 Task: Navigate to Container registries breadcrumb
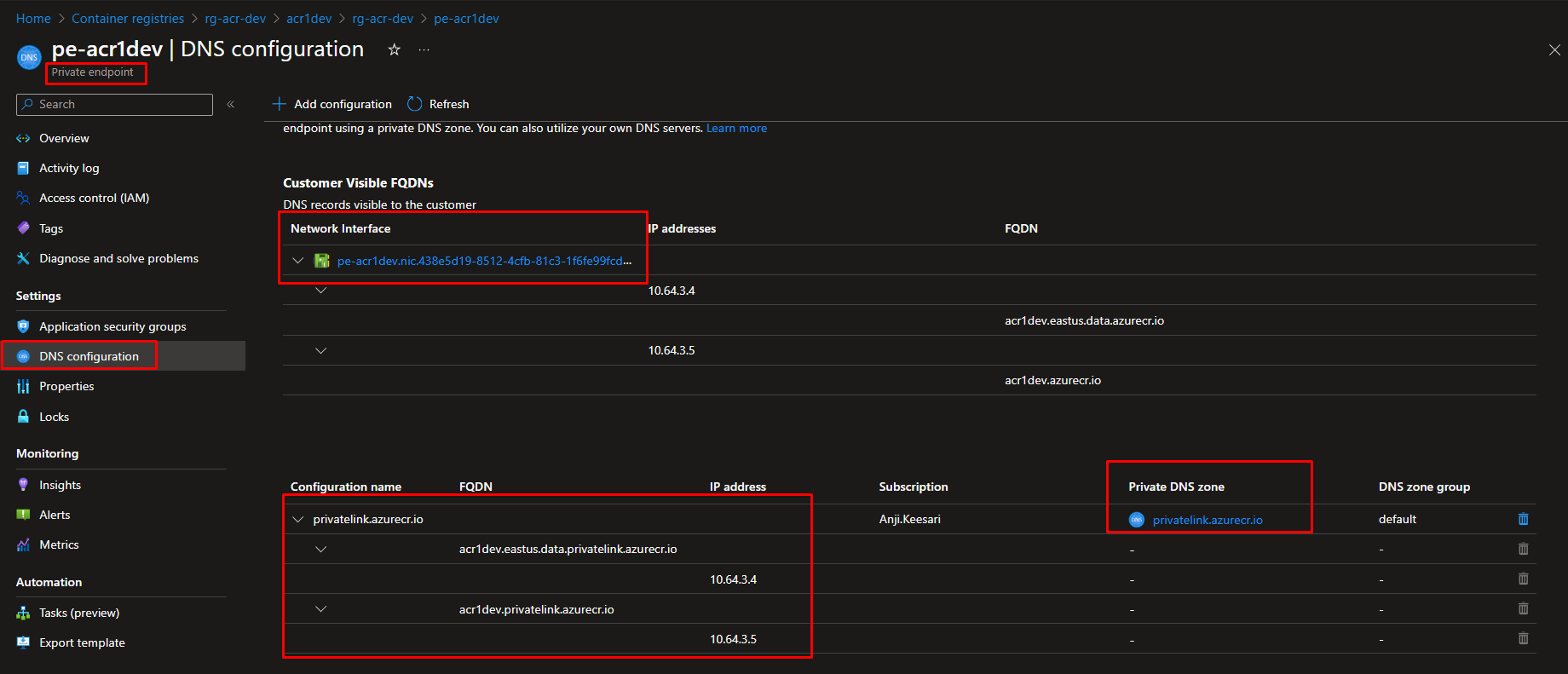[x=128, y=19]
